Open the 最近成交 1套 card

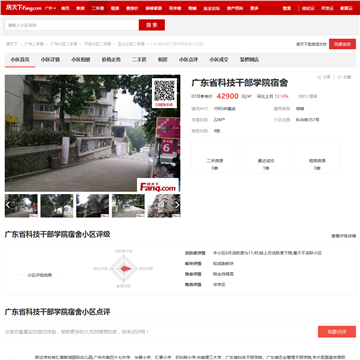tap(266, 157)
